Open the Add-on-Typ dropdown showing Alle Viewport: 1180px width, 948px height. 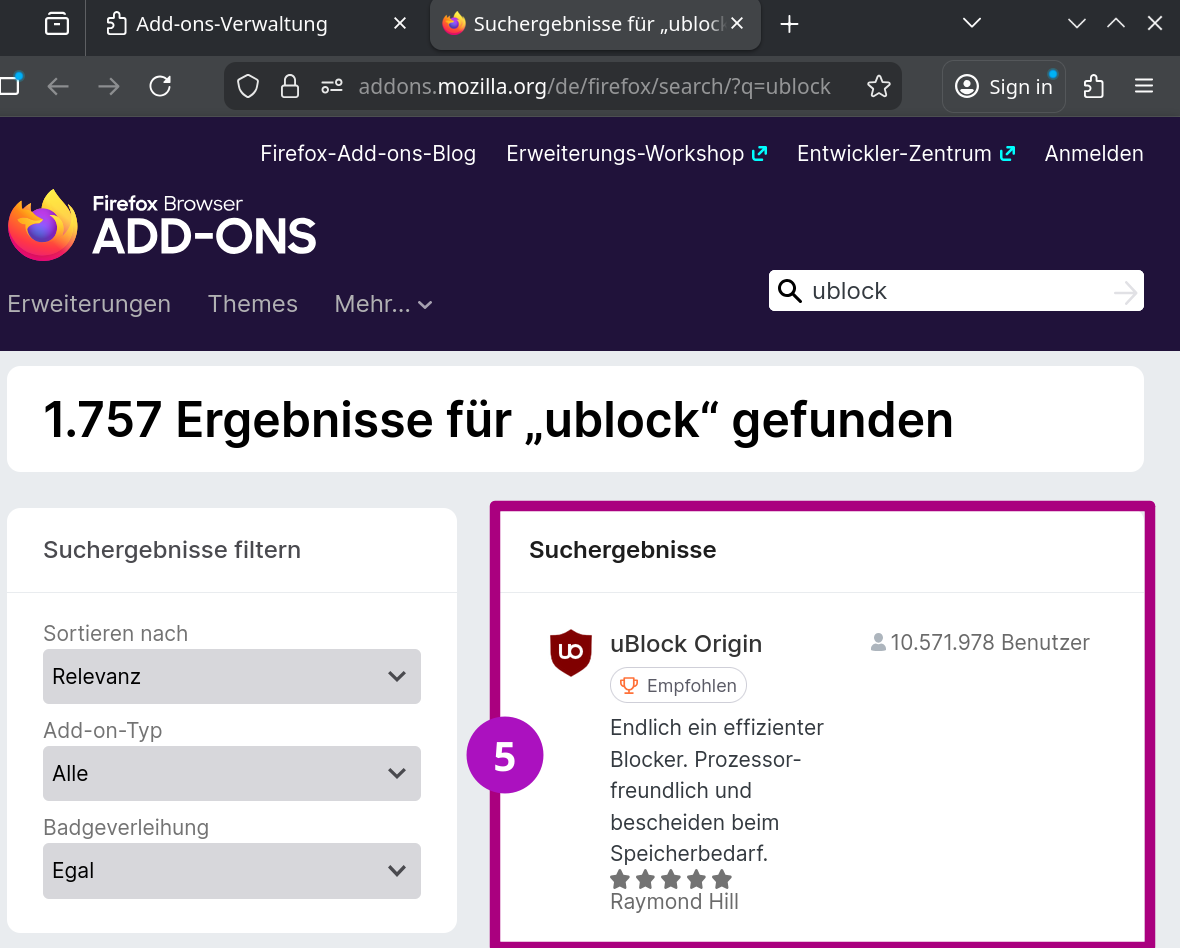point(231,773)
